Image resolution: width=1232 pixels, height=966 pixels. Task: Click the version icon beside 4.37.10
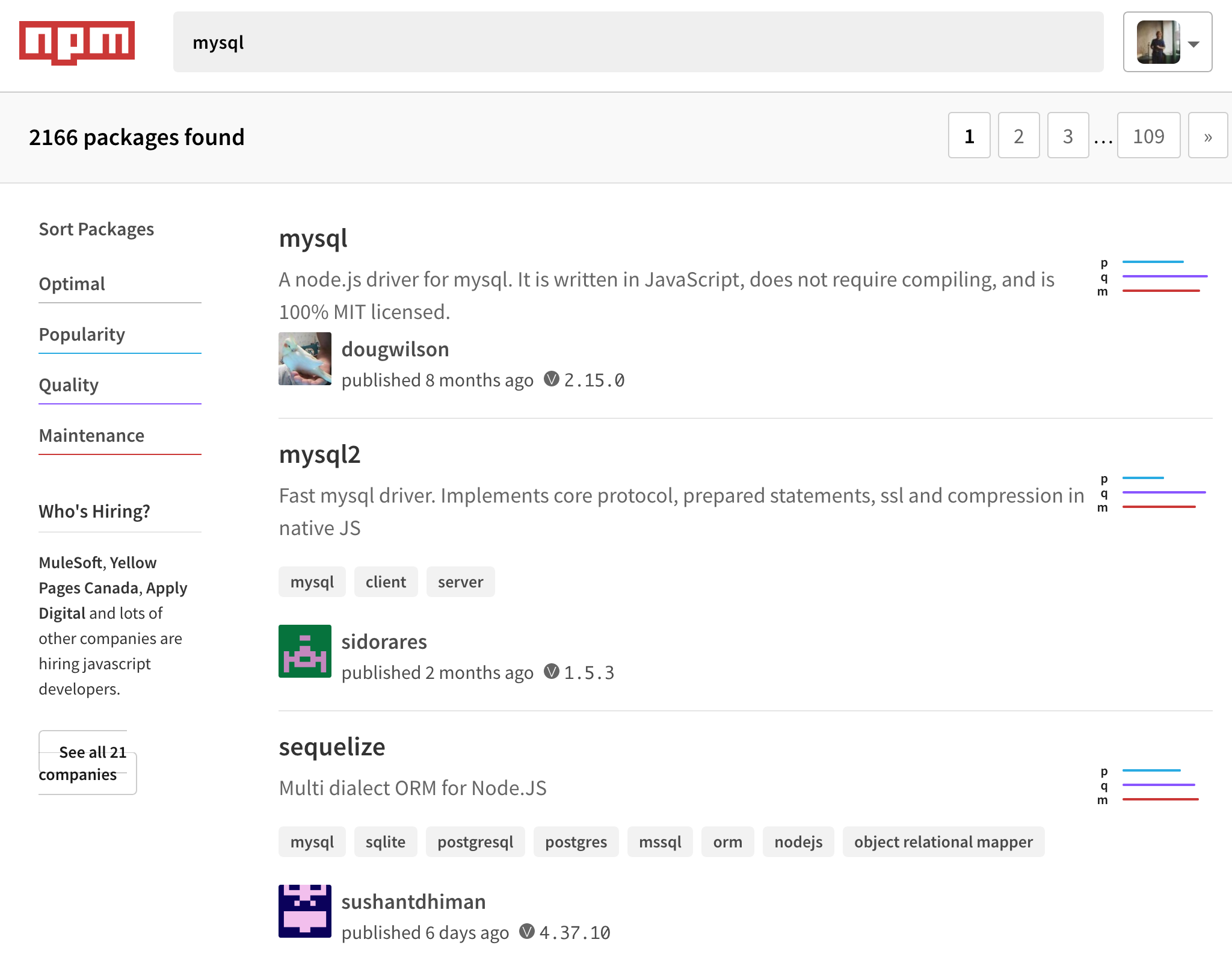[x=526, y=932]
